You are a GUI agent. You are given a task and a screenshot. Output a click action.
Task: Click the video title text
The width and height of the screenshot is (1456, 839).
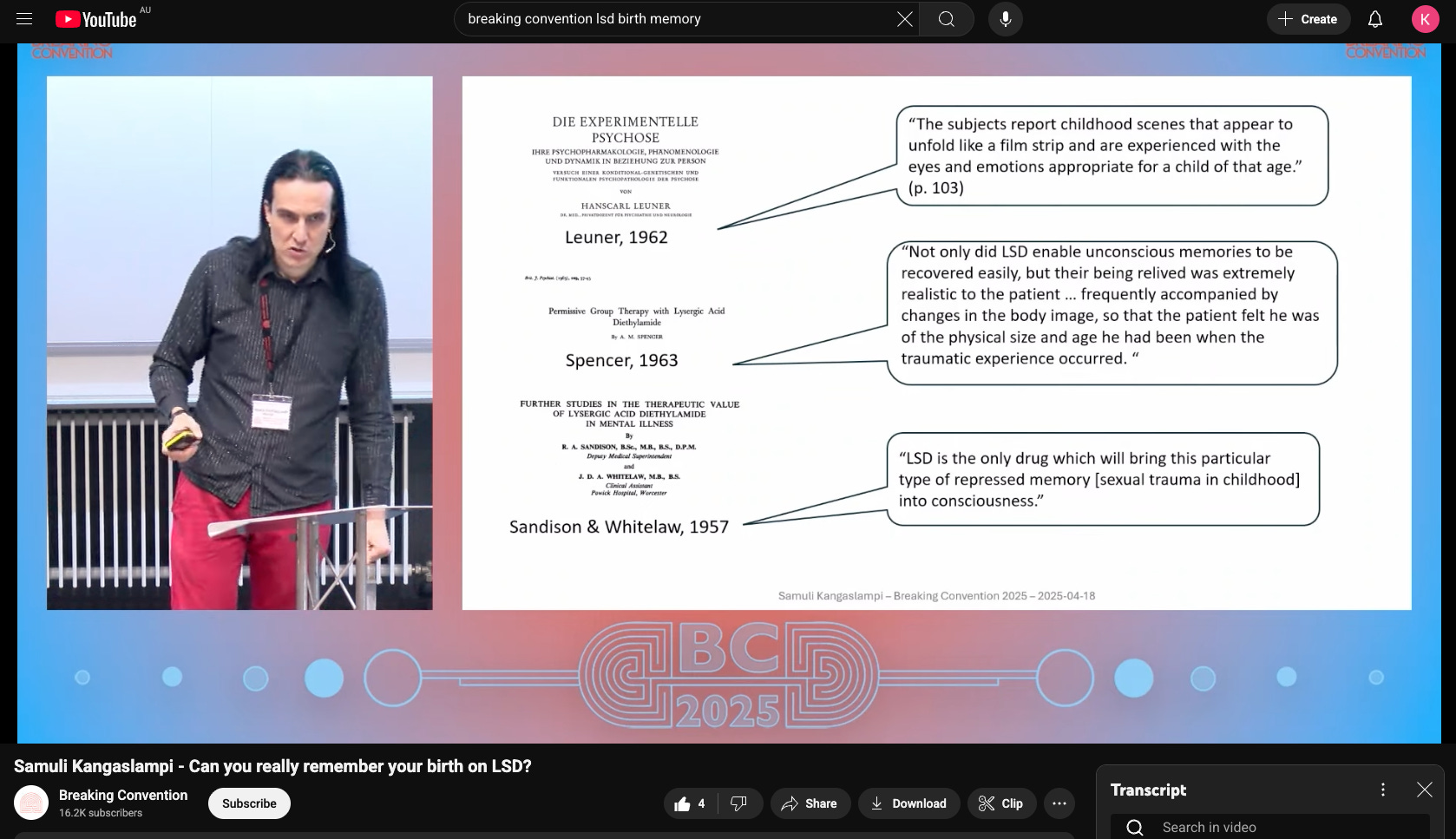(x=272, y=766)
